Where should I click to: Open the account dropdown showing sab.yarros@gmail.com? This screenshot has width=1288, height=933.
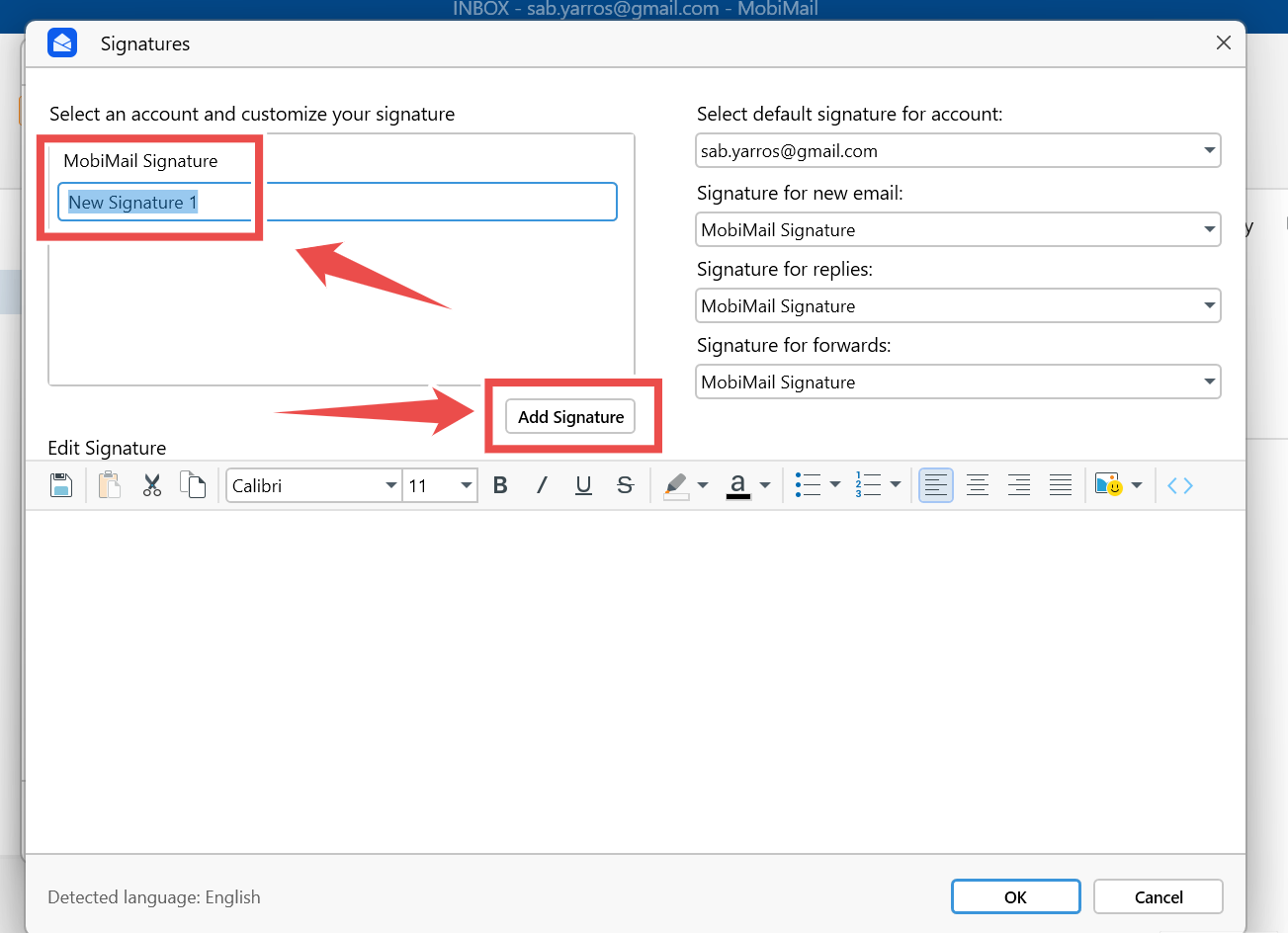pos(958,151)
